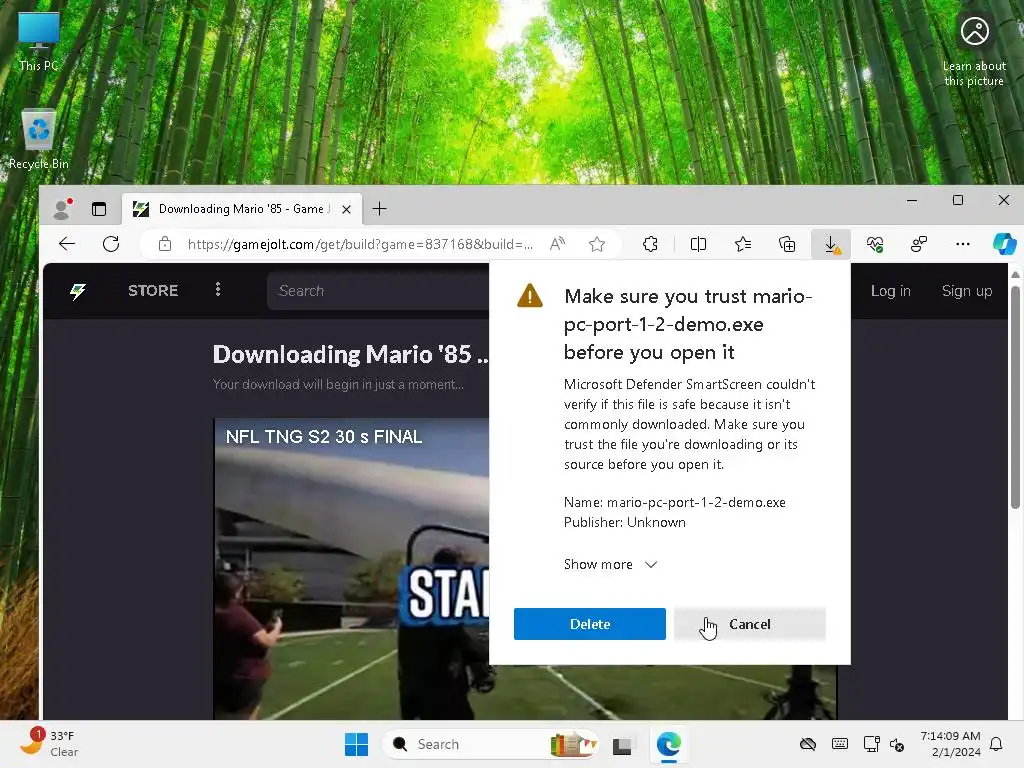Click 'Downloading Mario '85' page heading
The image size is (1024, 768).
350,354
